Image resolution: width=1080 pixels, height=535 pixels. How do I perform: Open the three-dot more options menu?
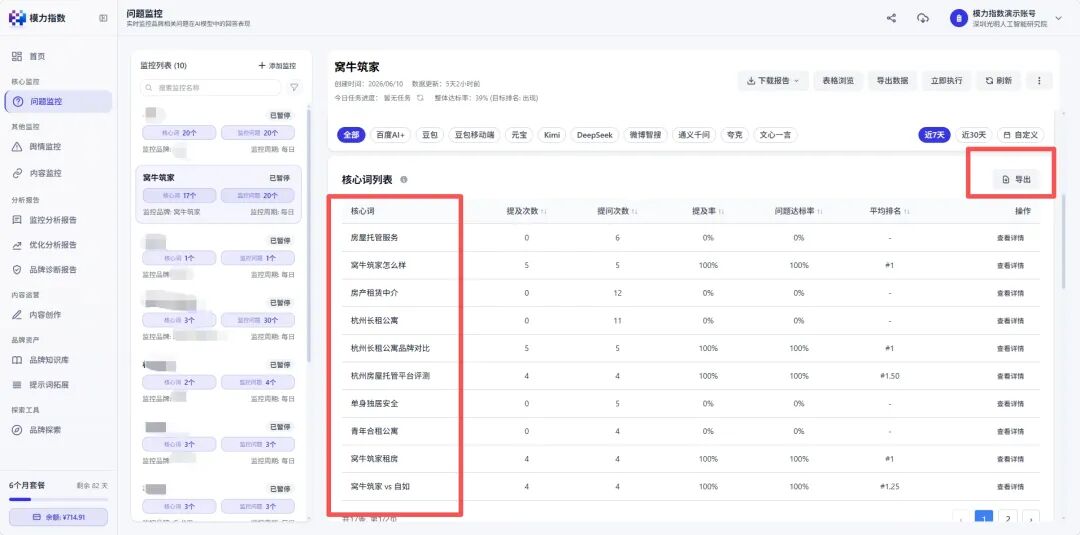pos(1039,81)
